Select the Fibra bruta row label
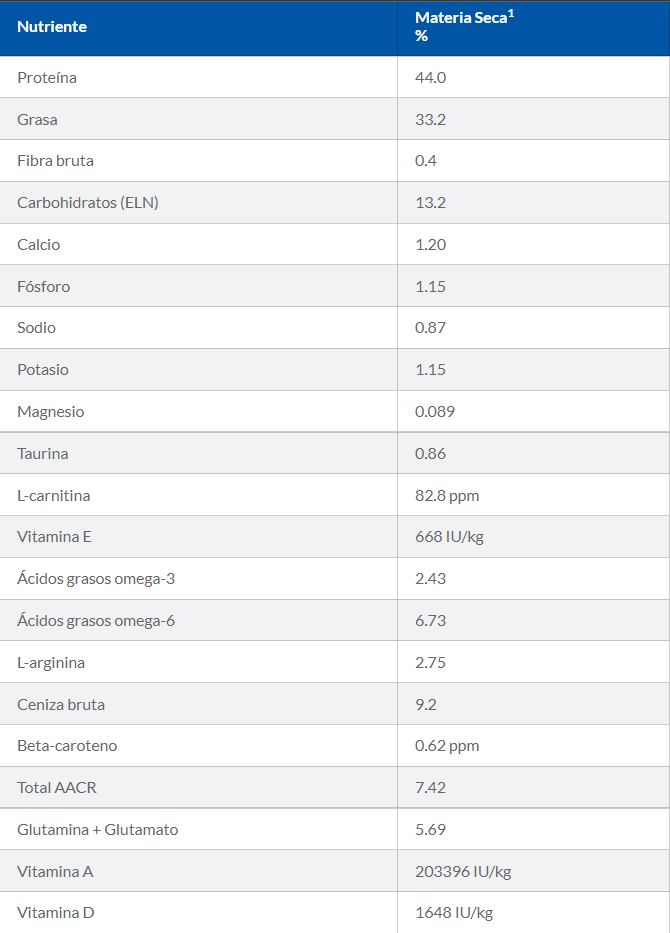Viewport: 670px width, 933px height. (x=55, y=161)
